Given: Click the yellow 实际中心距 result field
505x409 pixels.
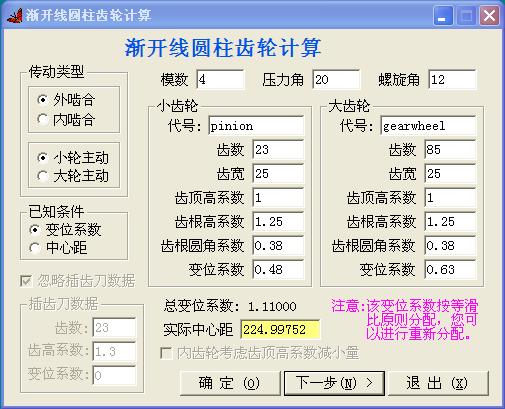Looking at the screenshot, I should tap(280, 329).
